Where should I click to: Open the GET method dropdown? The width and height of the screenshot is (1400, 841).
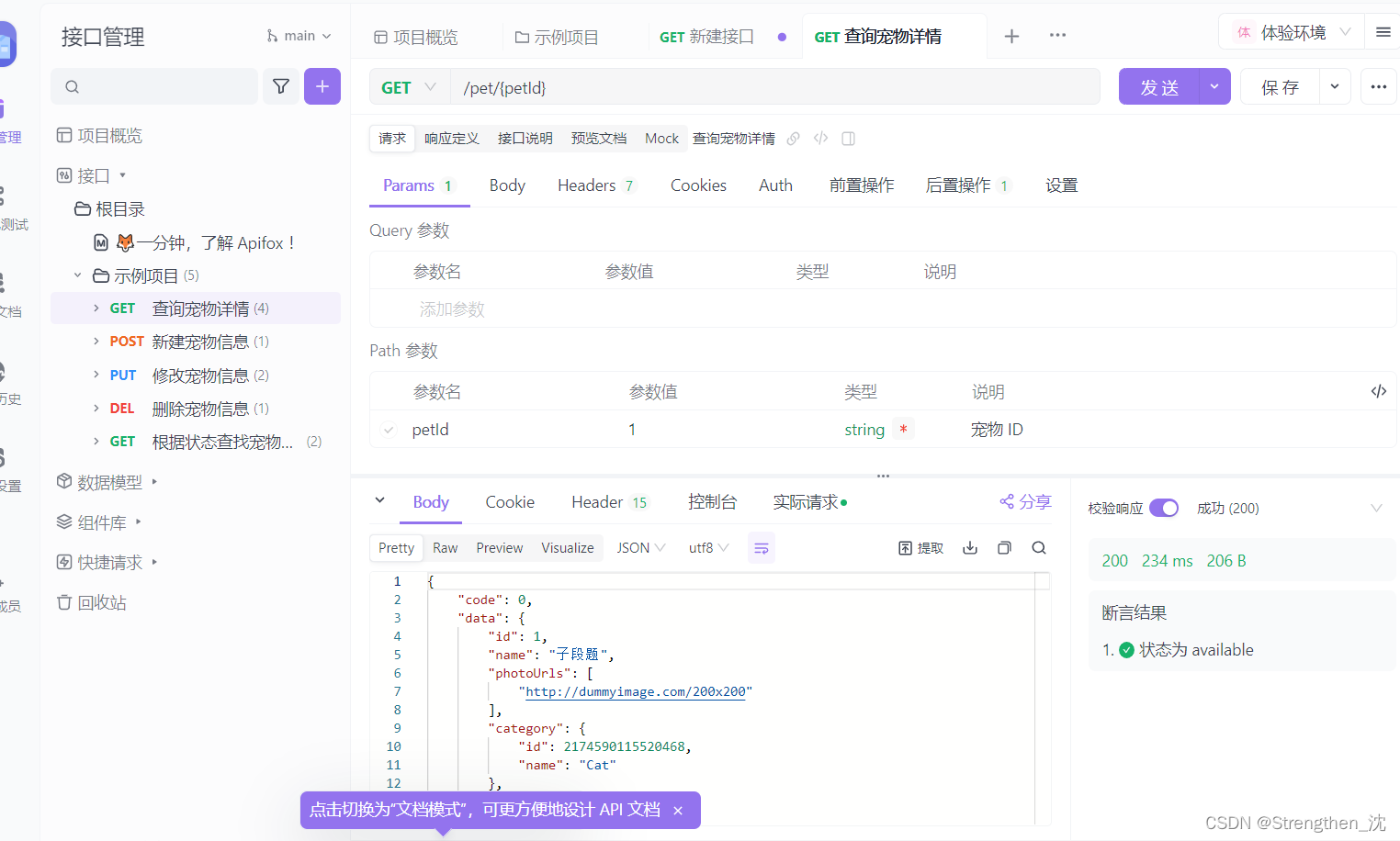point(410,87)
